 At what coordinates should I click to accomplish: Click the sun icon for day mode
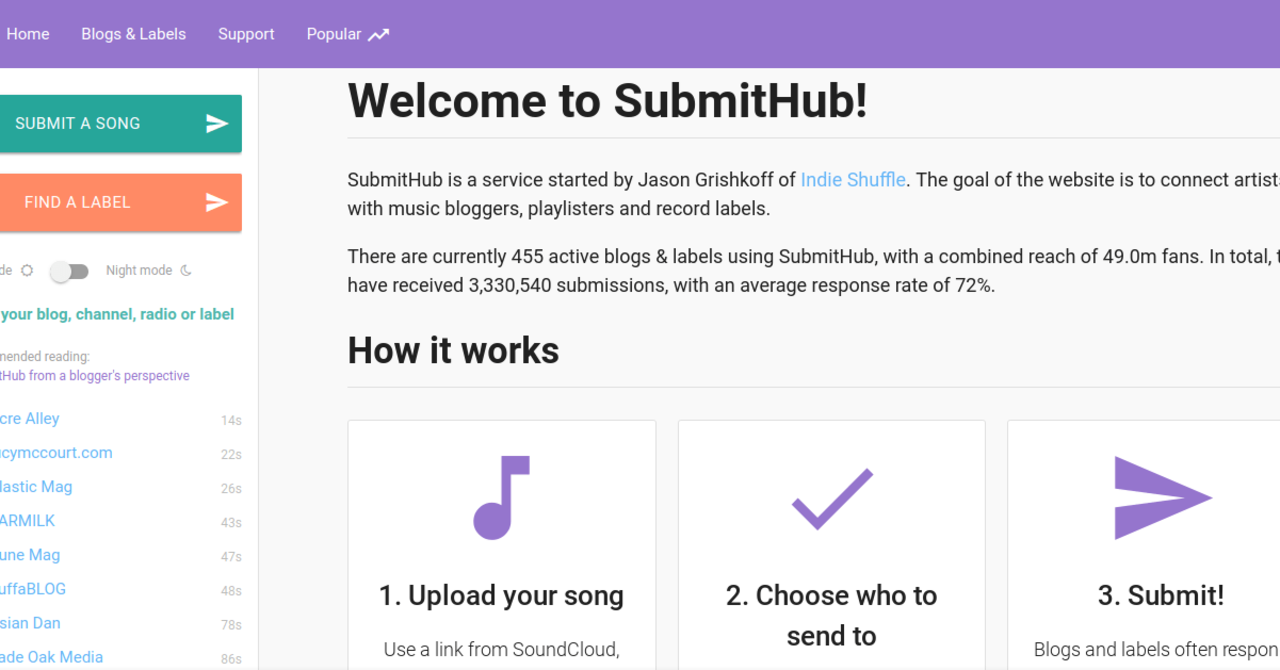[x=27, y=270]
